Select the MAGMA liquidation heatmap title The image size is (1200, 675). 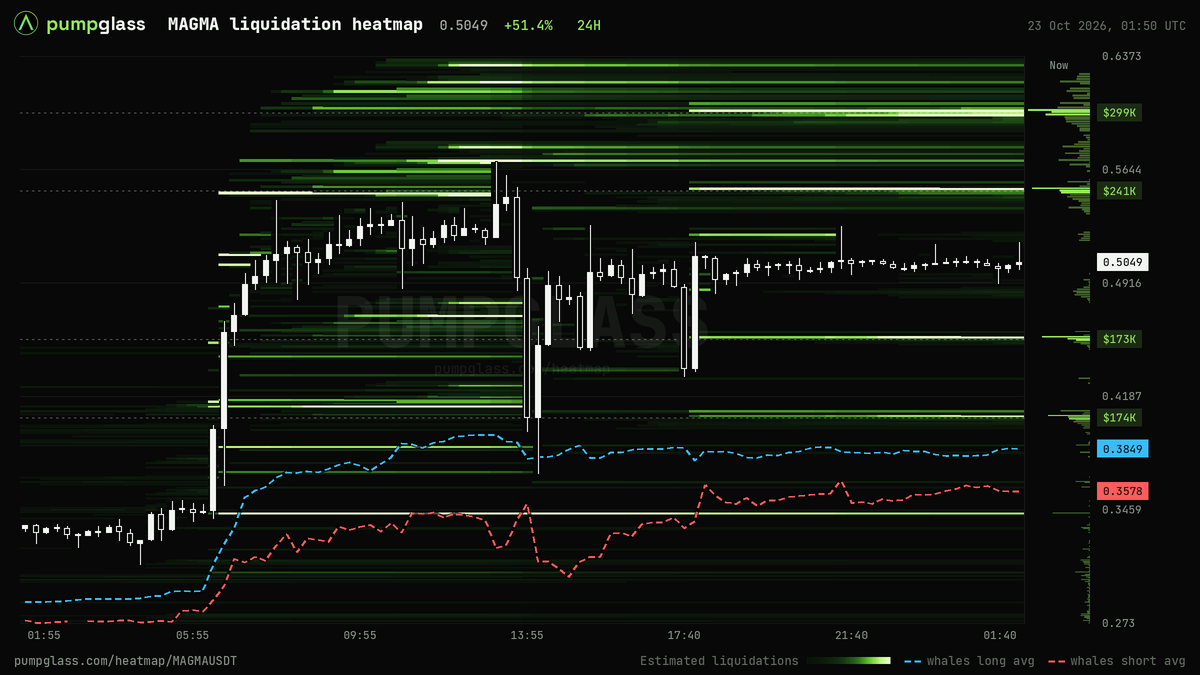click(295, 24)
